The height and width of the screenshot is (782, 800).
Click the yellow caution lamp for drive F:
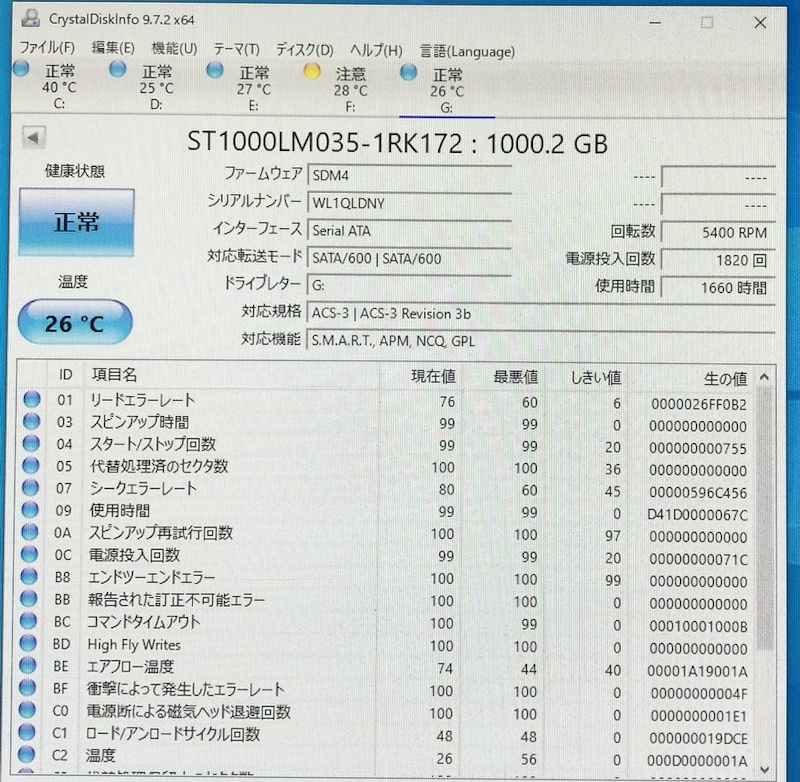[313, 70]
